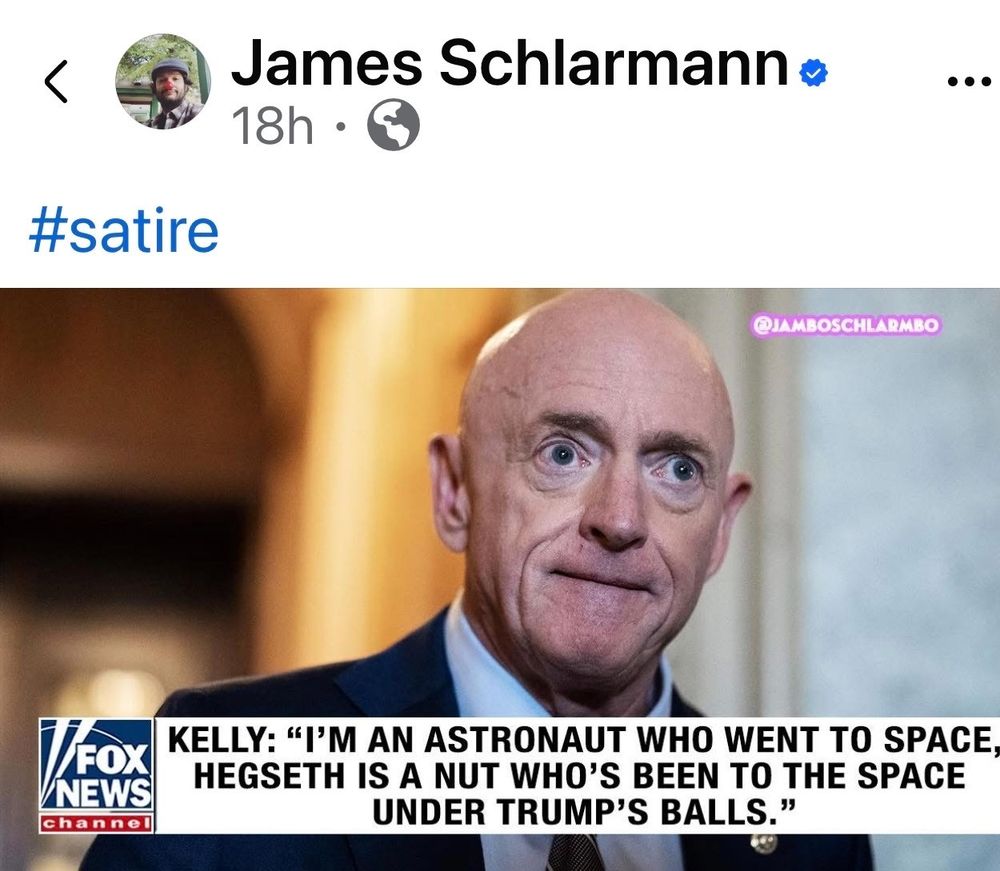Open James Schlarmann's profile picture
This screenshot has width=1000, height=871.
pos(163,82)
